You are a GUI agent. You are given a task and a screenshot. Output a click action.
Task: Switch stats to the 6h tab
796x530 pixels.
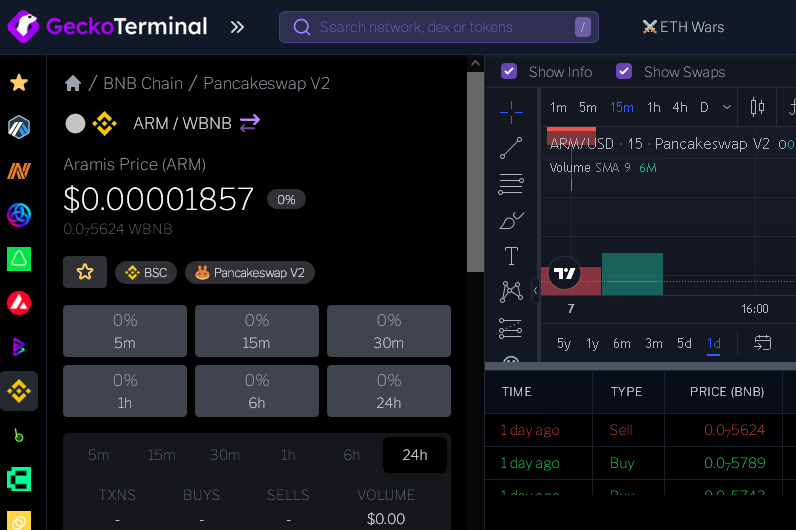click(351, 455)
